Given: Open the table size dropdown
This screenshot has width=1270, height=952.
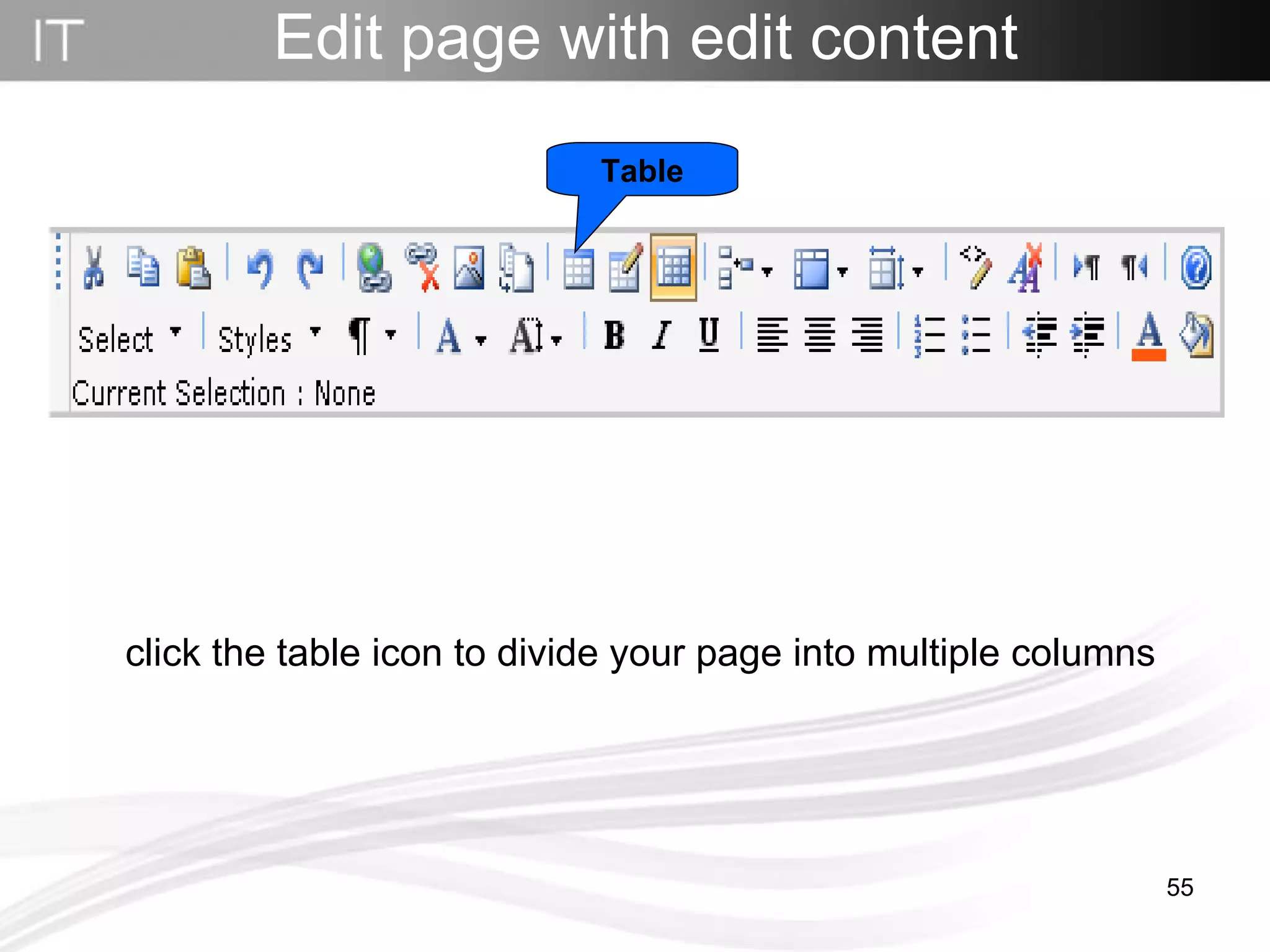Looking at the screenshot, I should point(895,268).
